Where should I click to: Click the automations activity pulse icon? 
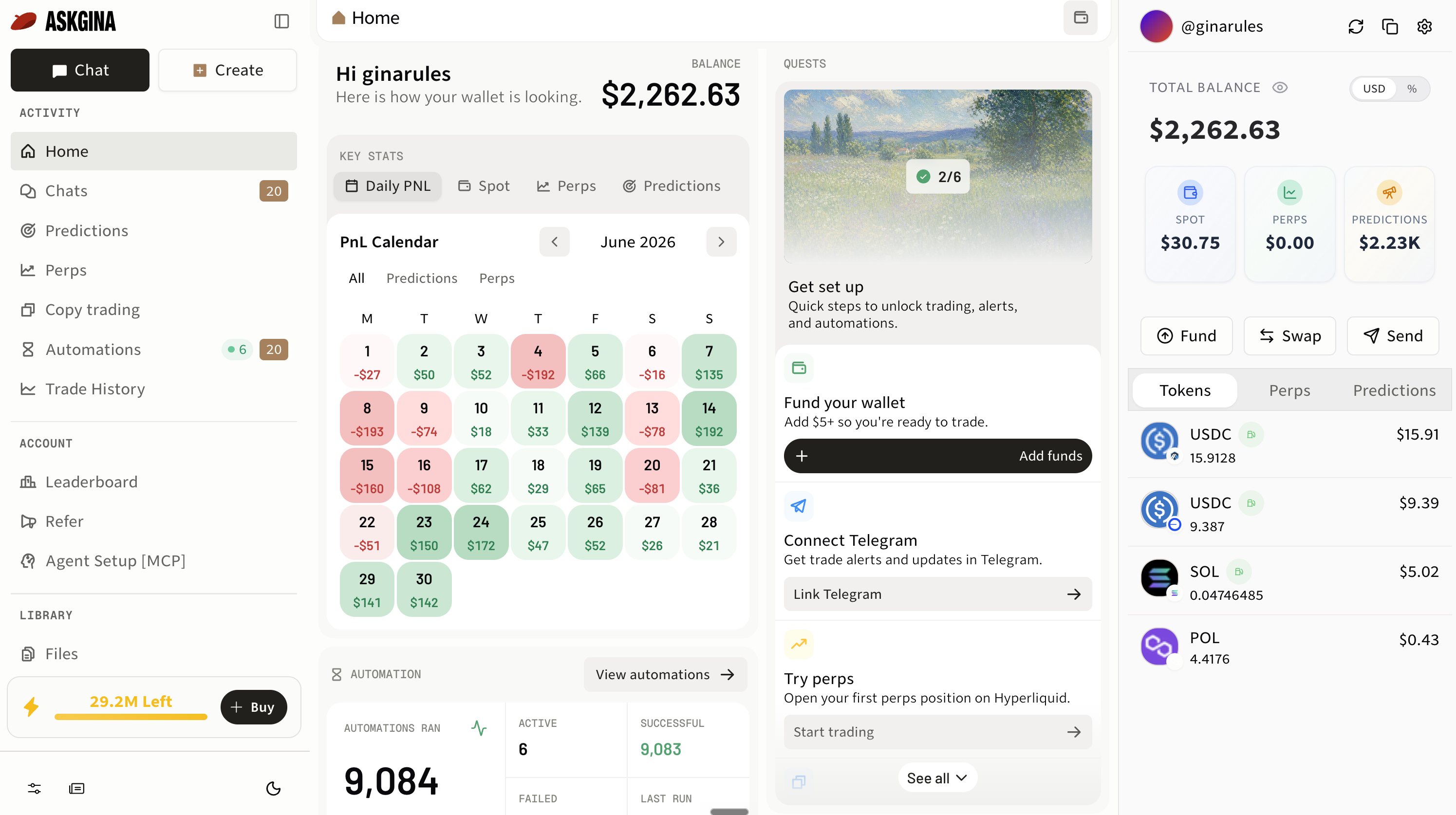click(479, 728)
